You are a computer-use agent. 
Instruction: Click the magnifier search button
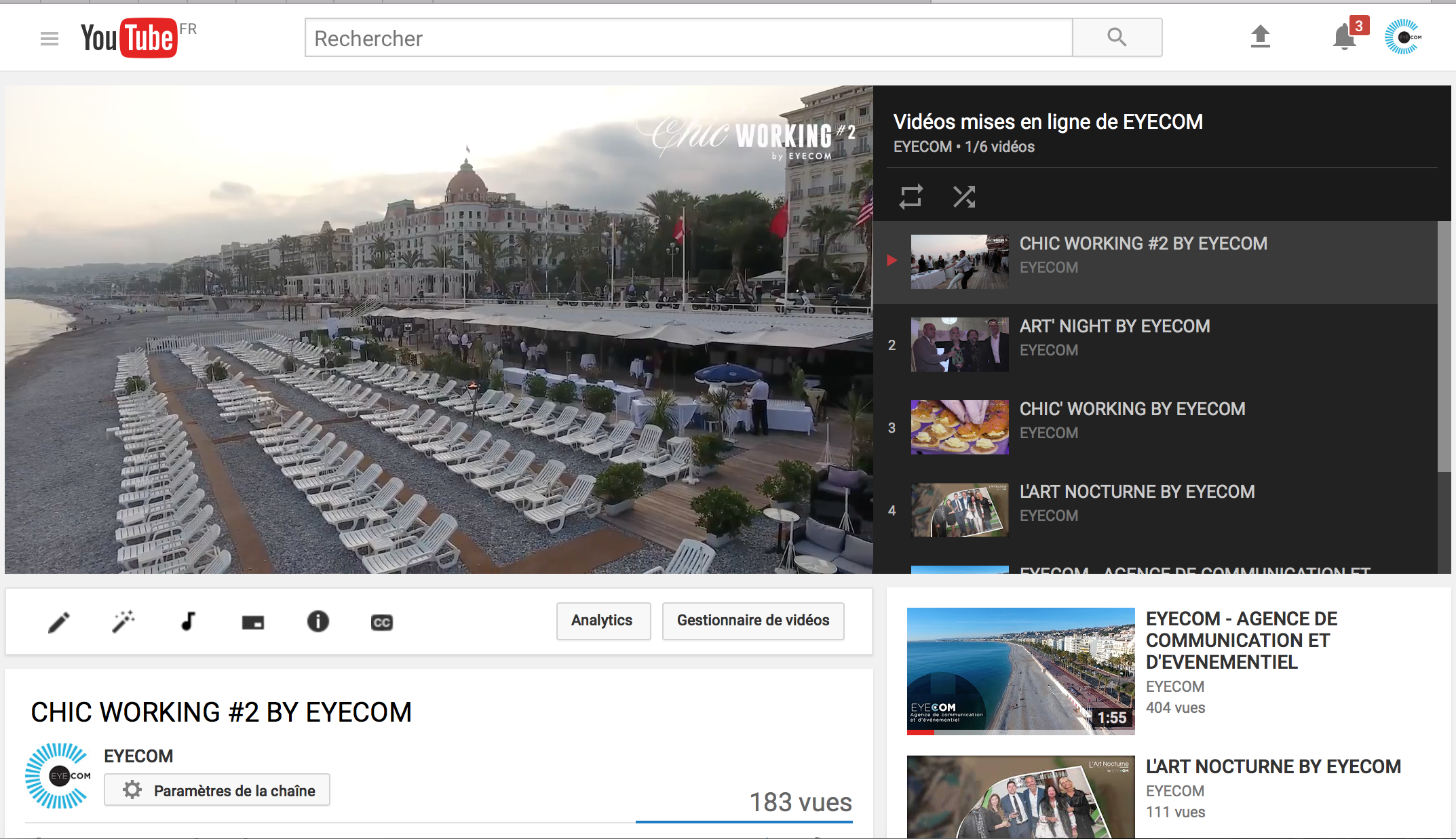pos(1117,37)
